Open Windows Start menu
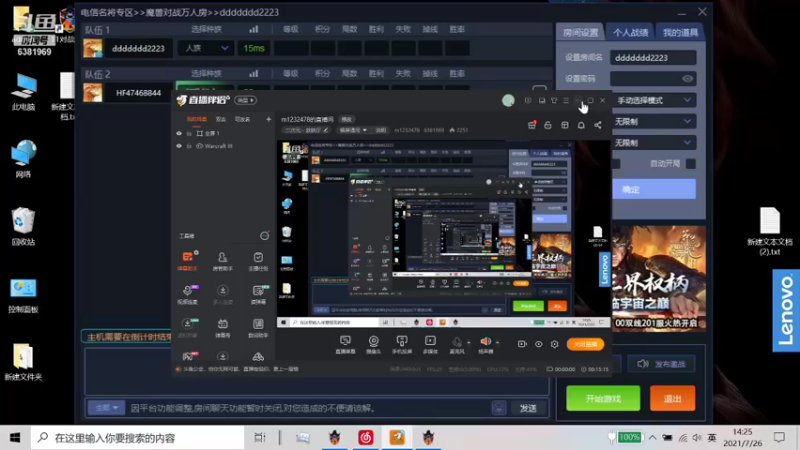This screenshot has height=450, width=800. coord(15,438)
